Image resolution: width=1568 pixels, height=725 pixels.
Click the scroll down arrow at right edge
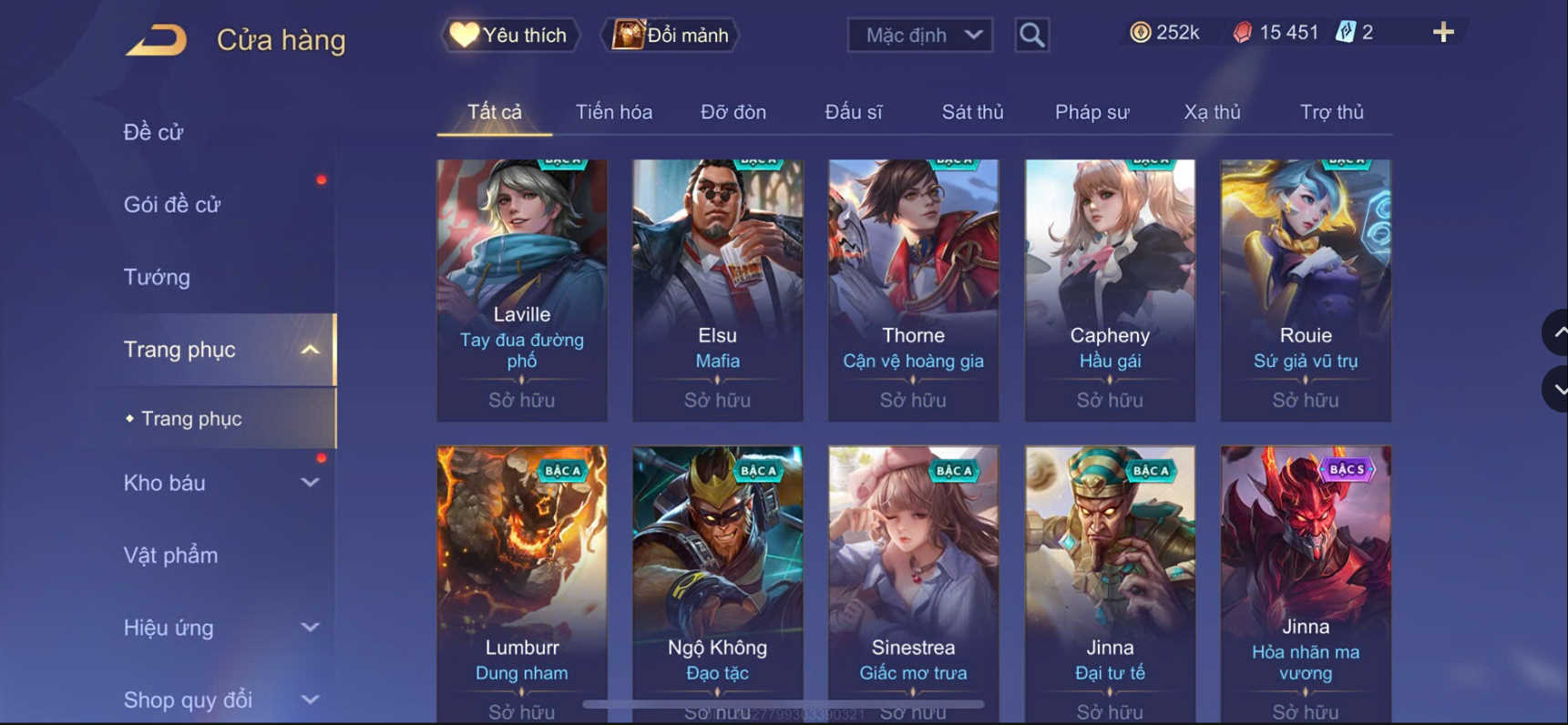(x=1556, y=389)
